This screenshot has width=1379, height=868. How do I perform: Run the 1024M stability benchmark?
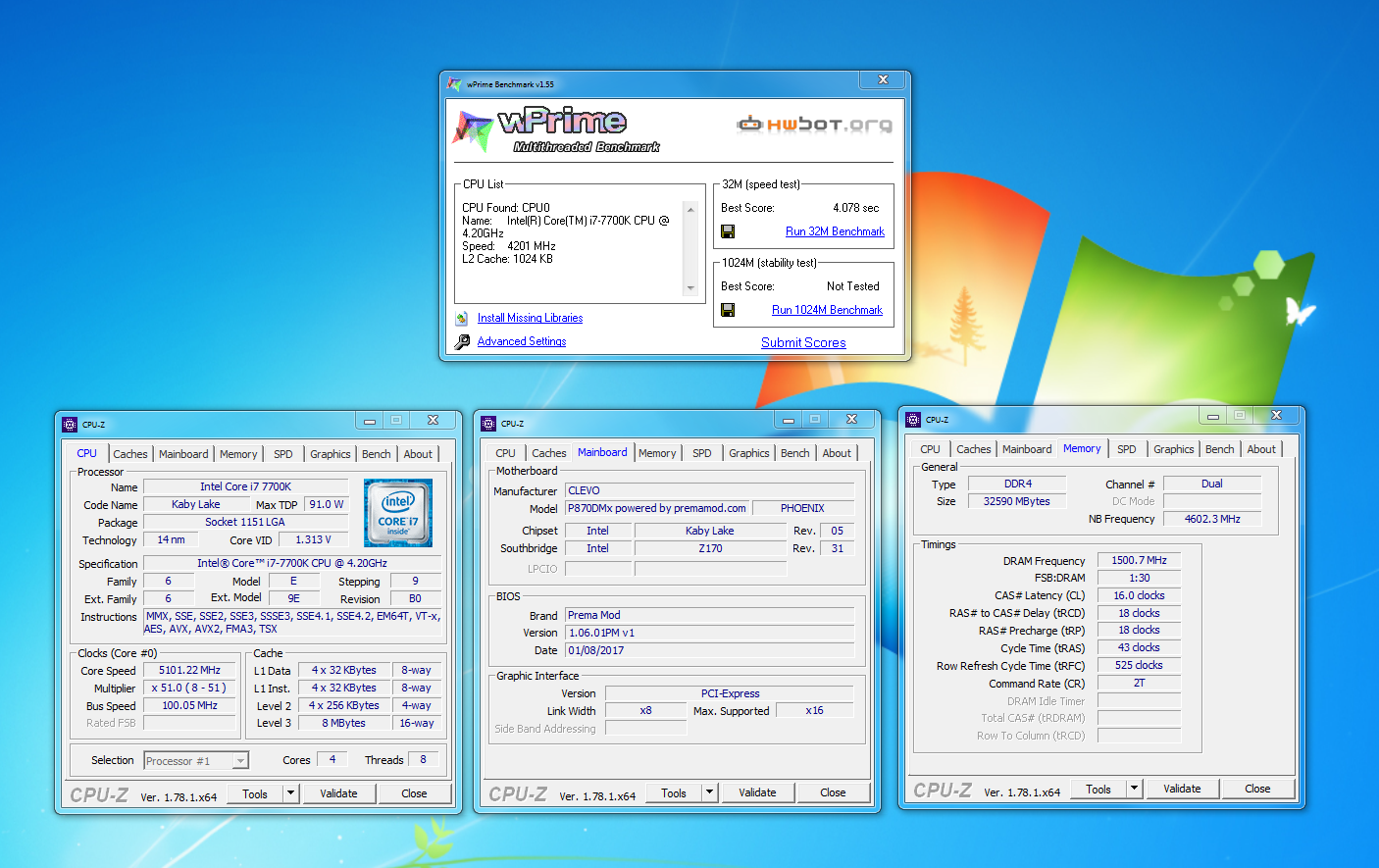point(827,310)
